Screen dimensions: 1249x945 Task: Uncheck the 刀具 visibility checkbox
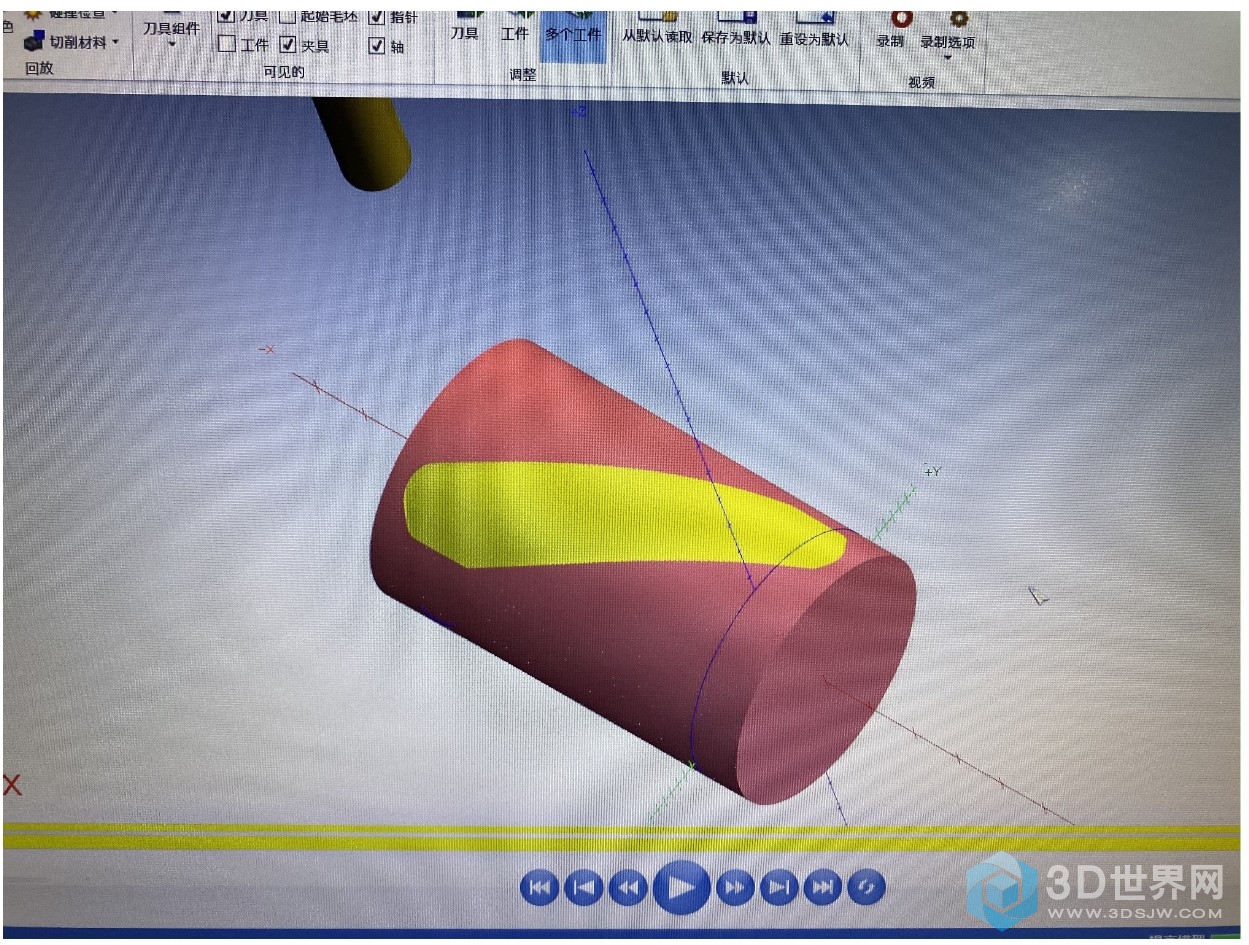[x=226, y=15]
